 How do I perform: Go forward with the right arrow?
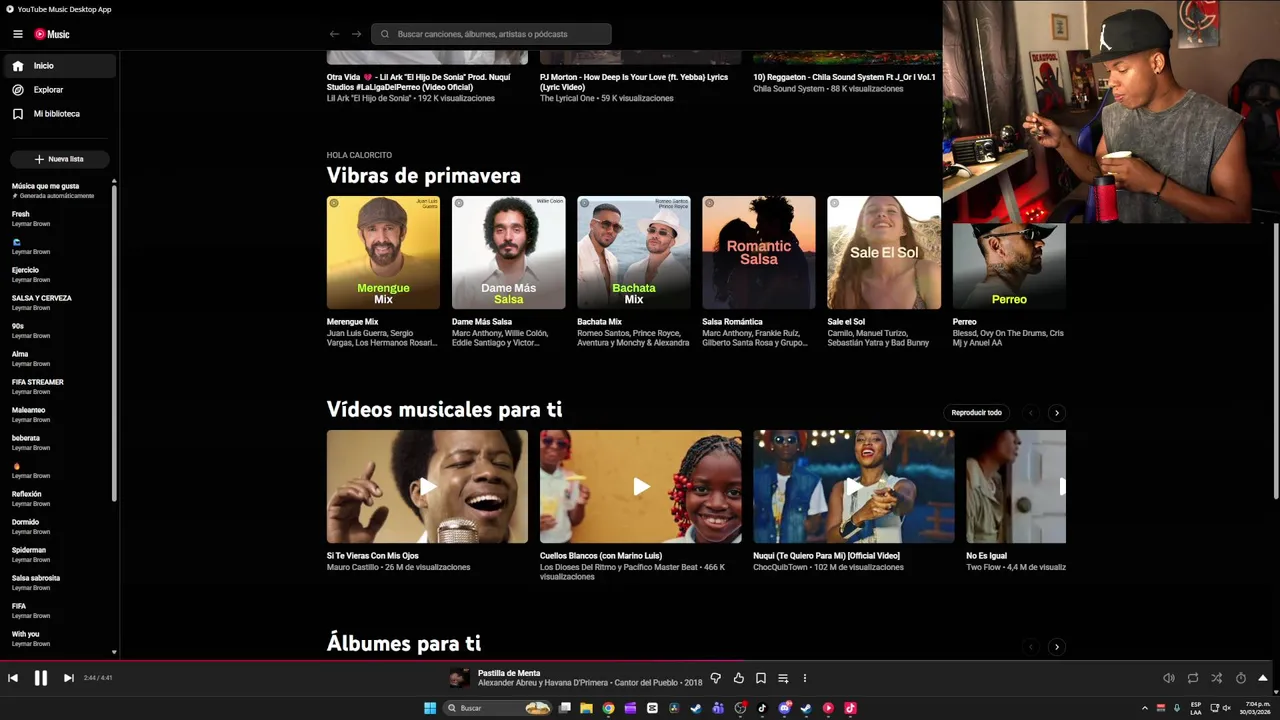(356, 34)
